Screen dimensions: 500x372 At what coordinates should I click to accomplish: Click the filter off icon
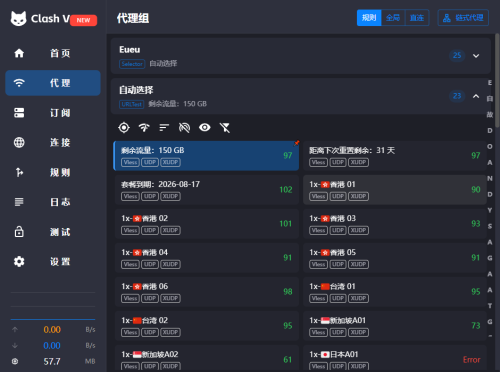point(225,128)
